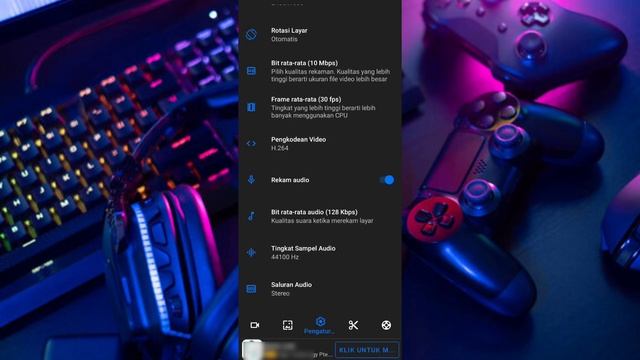640x360 pixels.
Task: Tap the 'H.264' value text
Action: tap(280, 148)
